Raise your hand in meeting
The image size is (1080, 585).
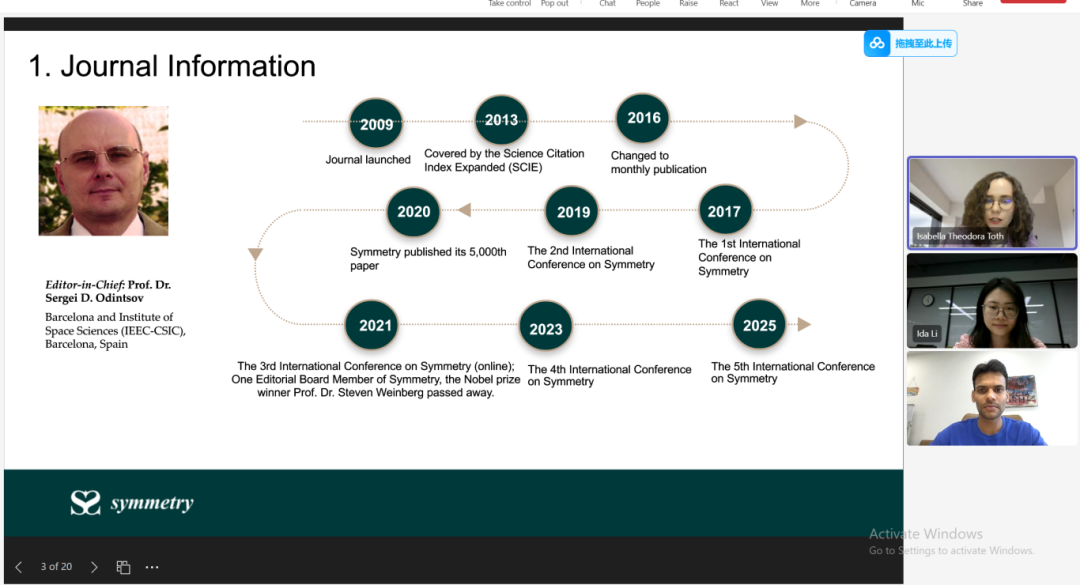pos(688,4)
